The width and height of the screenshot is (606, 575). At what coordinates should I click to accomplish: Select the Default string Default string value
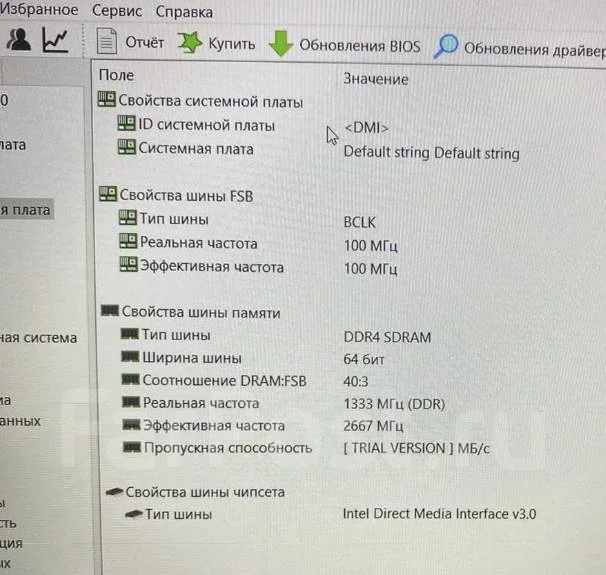coord(431,153)
